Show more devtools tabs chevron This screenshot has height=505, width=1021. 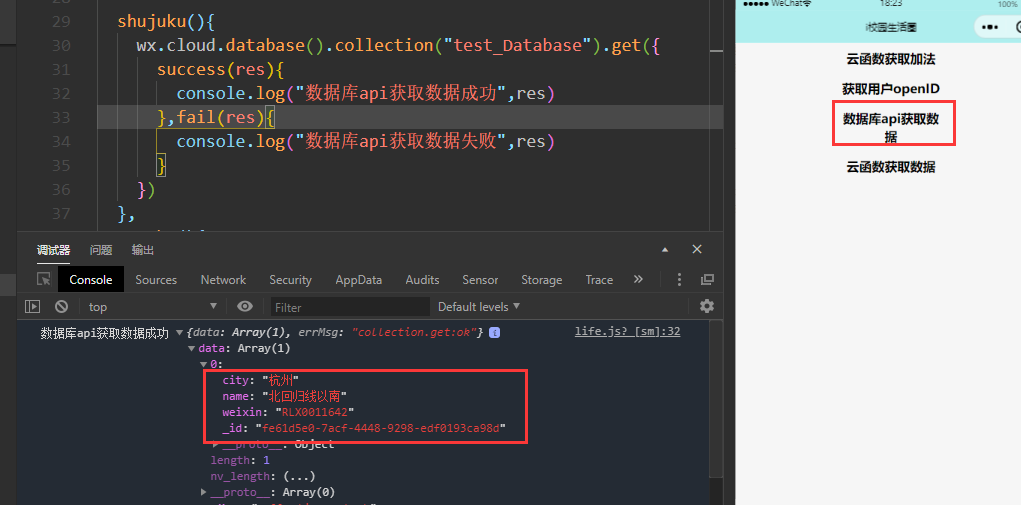click(x=638, y=279)
